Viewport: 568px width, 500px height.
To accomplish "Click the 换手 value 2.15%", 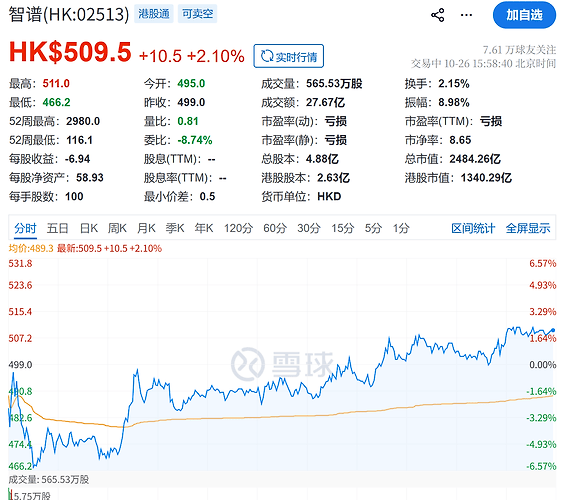I will tap(454, 84).
